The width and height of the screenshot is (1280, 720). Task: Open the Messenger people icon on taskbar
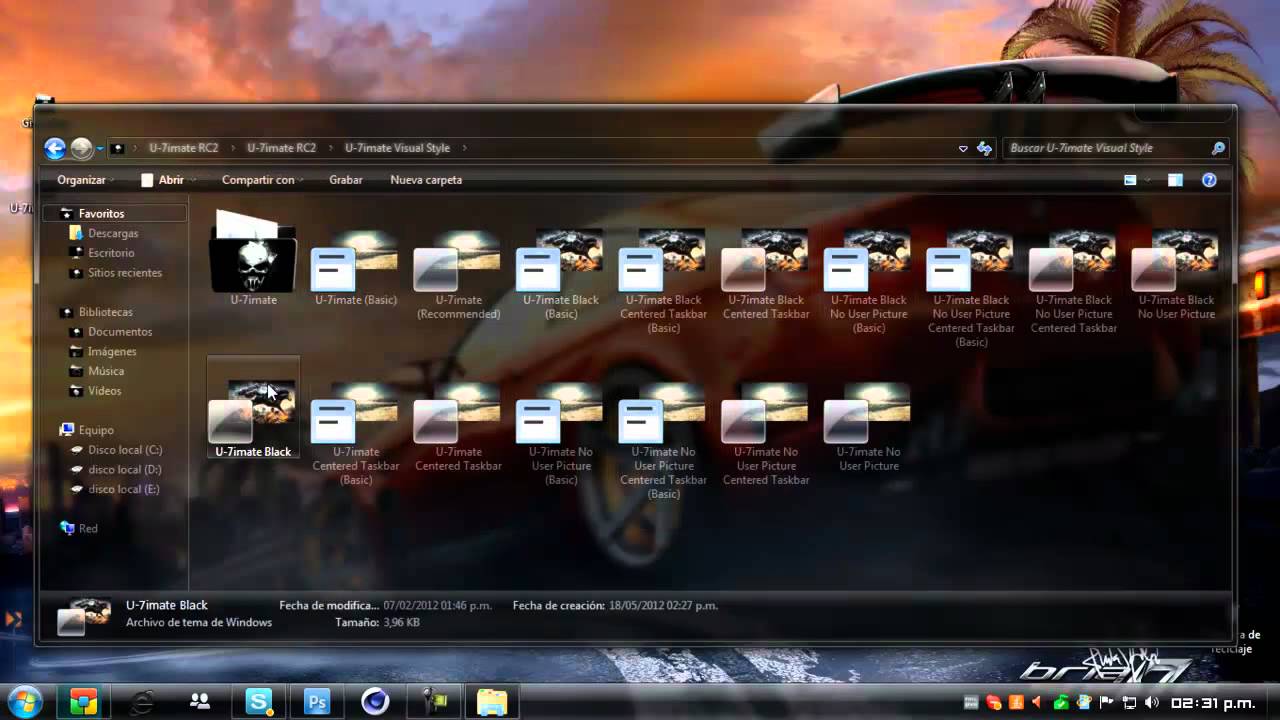tap(200, 702)
